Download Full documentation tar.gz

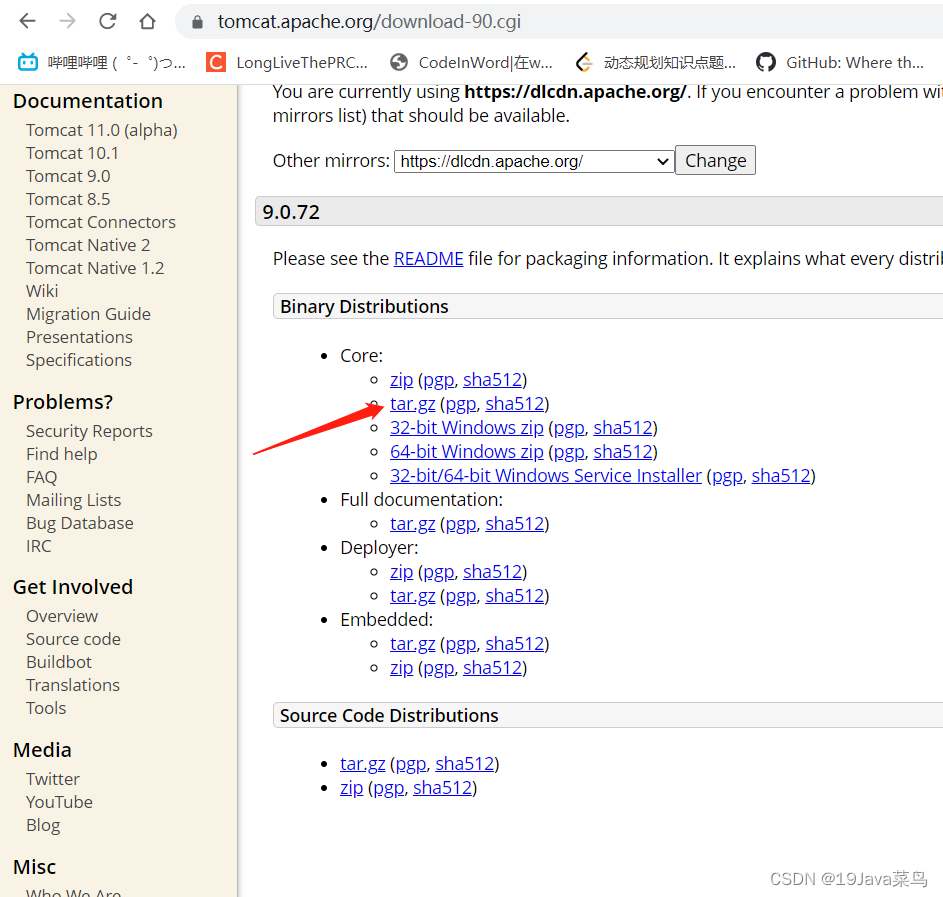[413, 524]
